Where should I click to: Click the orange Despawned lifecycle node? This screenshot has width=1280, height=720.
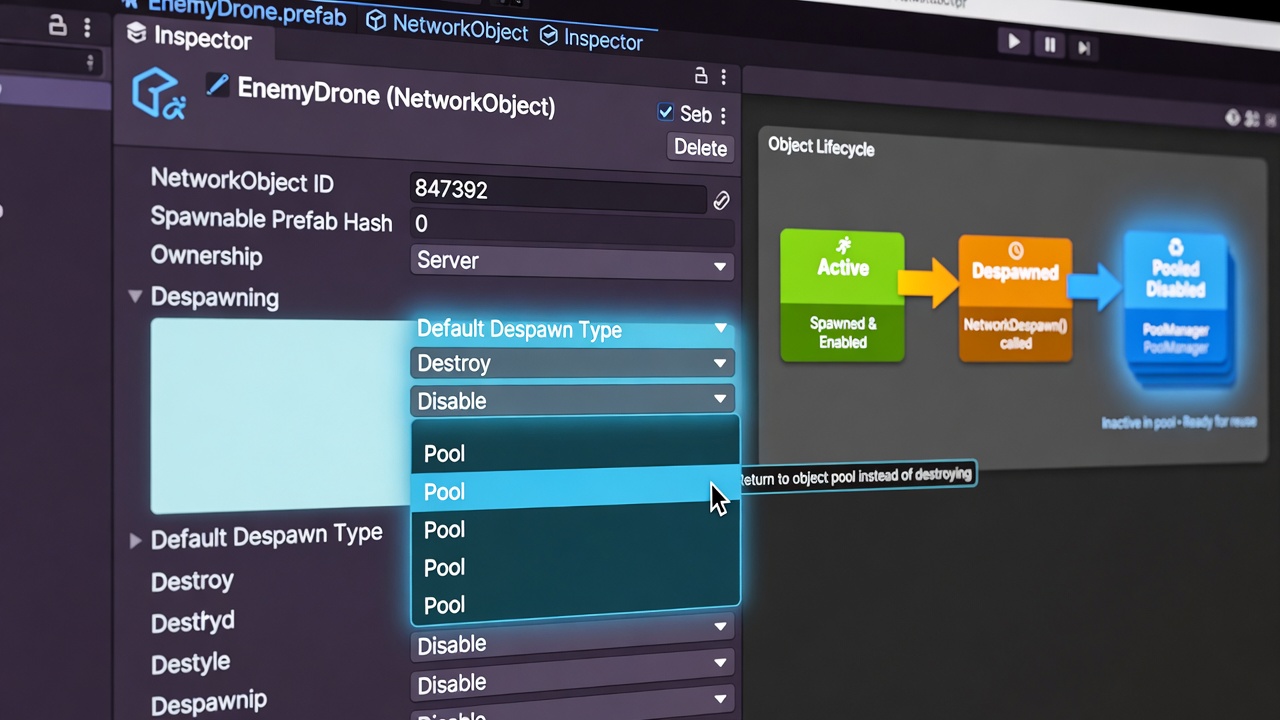tap(1015, 298)
